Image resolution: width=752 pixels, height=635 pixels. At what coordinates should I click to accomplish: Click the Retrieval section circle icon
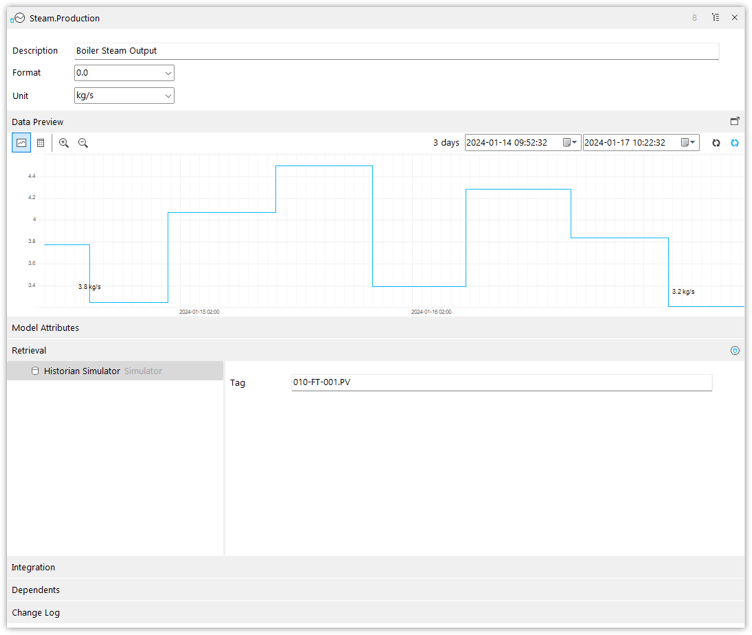tap(734, 351)
